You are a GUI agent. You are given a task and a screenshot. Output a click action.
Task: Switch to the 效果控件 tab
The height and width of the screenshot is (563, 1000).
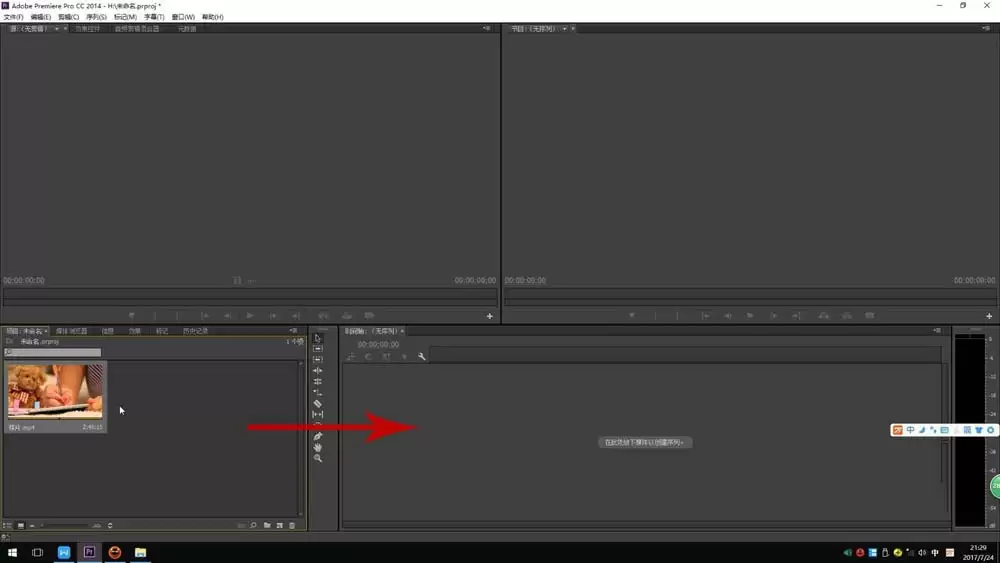tap(87, 29)
